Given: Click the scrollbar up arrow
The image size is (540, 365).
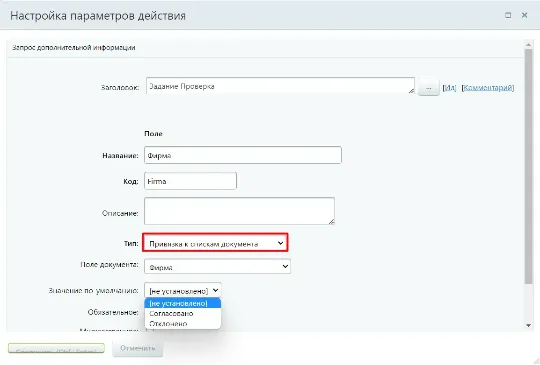Looking at the screenshot, I should (x=528, y=45).
